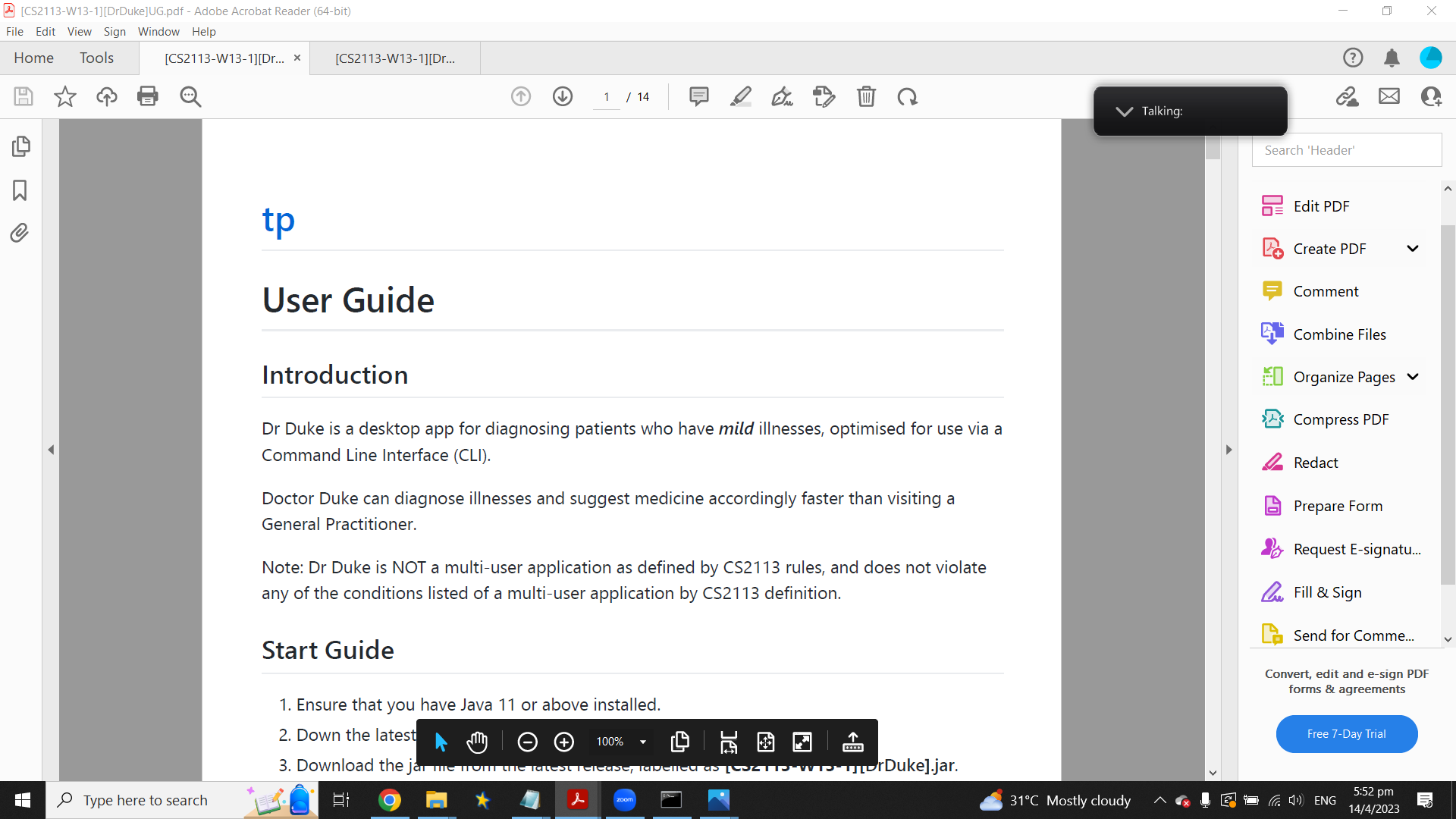Go to next page arrow

click(x=563, y=96)
